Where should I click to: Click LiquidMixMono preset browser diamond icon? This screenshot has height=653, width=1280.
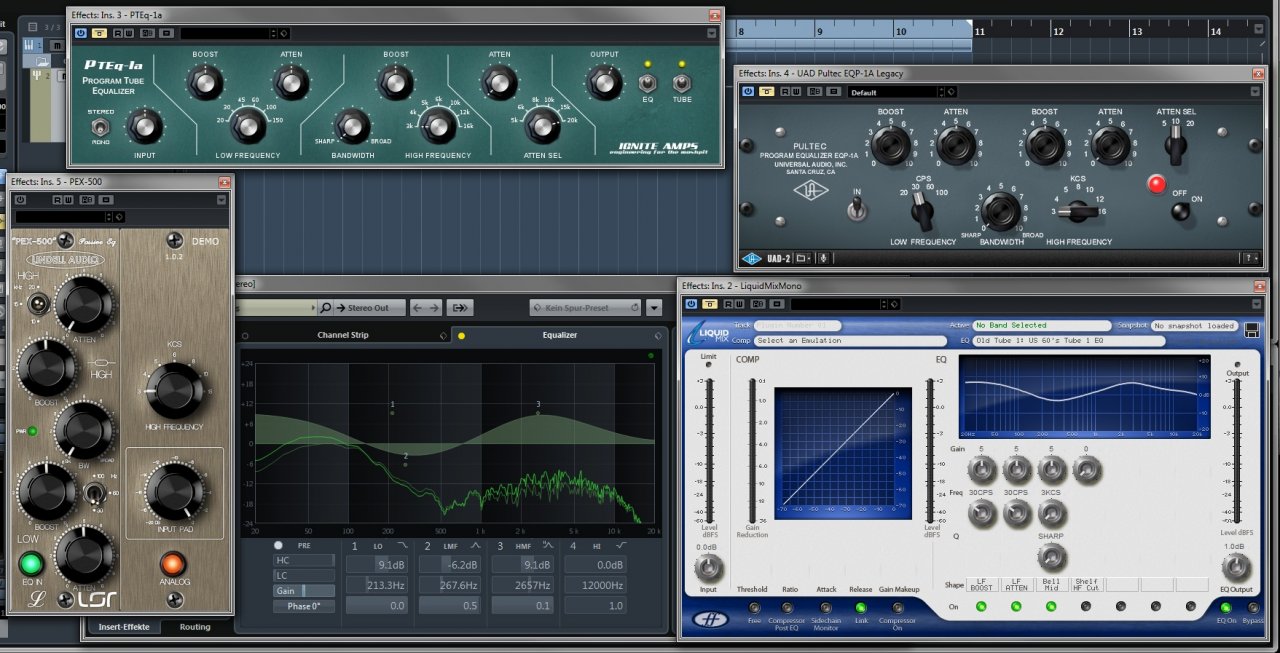894,303
